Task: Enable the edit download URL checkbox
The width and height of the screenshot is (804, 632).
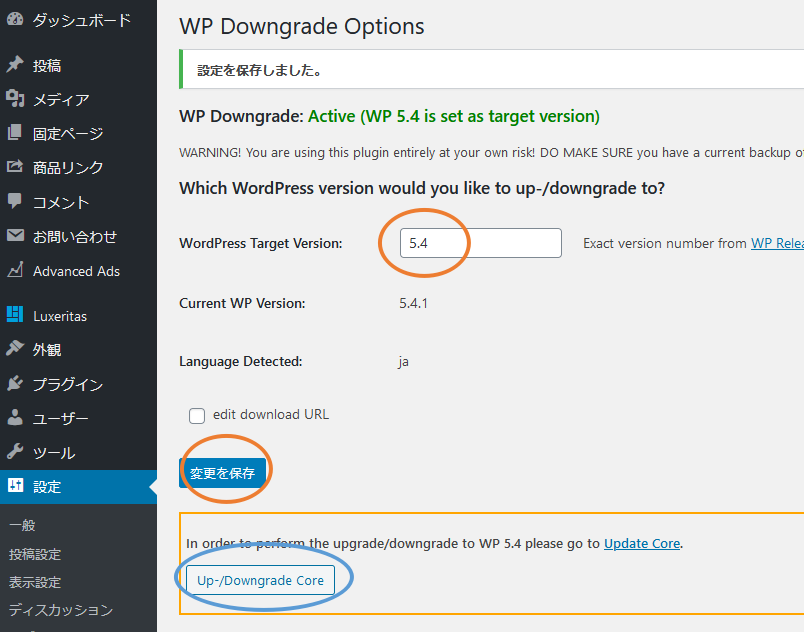Action: coord(197,415)
